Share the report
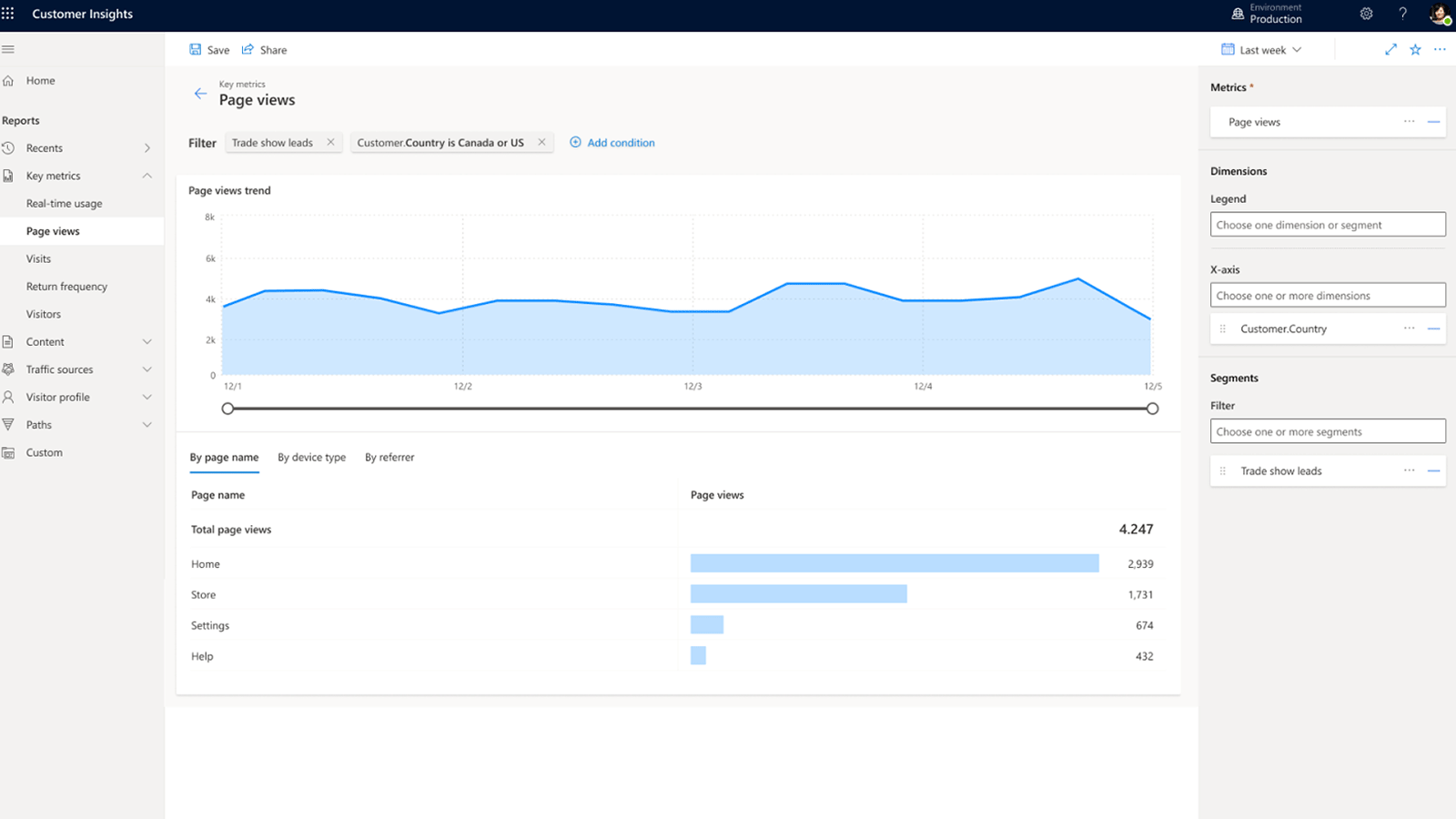The width and height of the screenshot is (1456, 819). [x=264, y=50]
